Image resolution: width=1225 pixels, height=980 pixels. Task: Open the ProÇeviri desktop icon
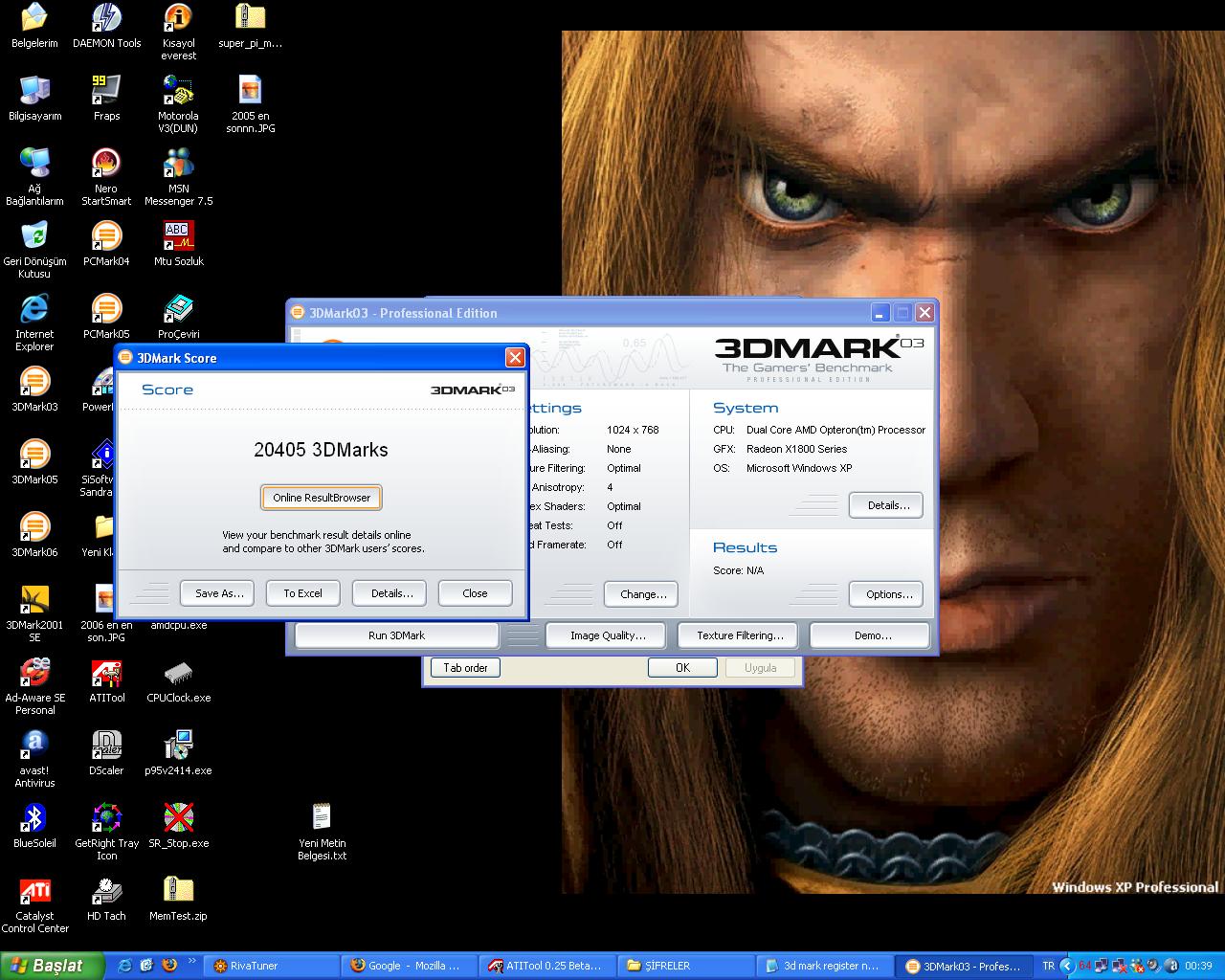coord(178,317)
